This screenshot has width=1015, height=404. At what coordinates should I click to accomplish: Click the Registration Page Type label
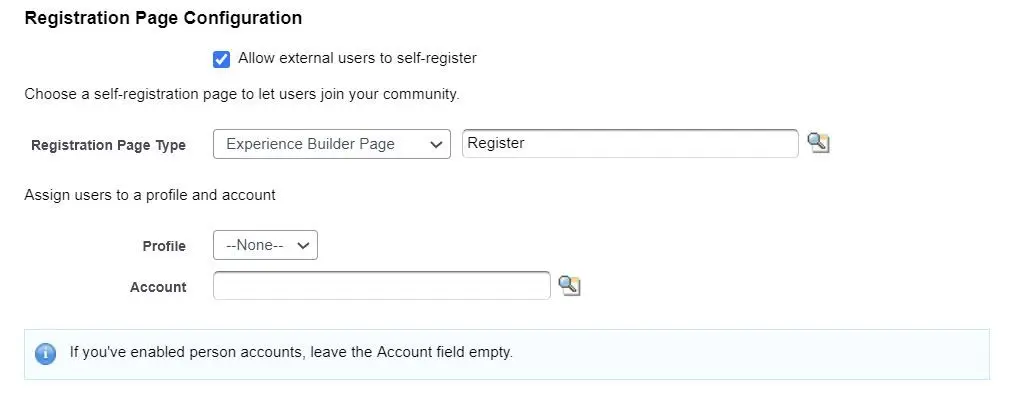click(x=108, y=145)
